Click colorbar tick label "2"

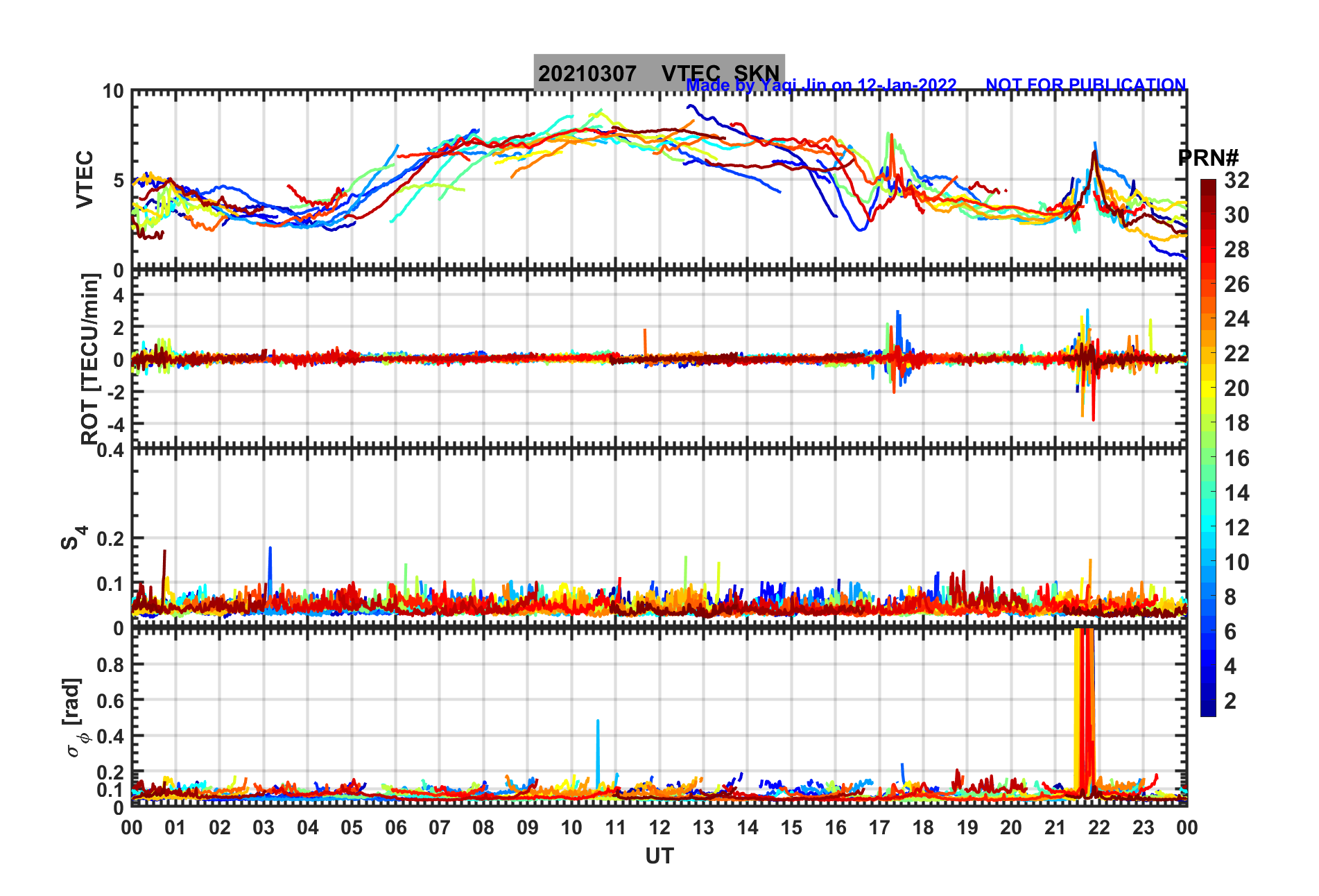point(1230,701)
